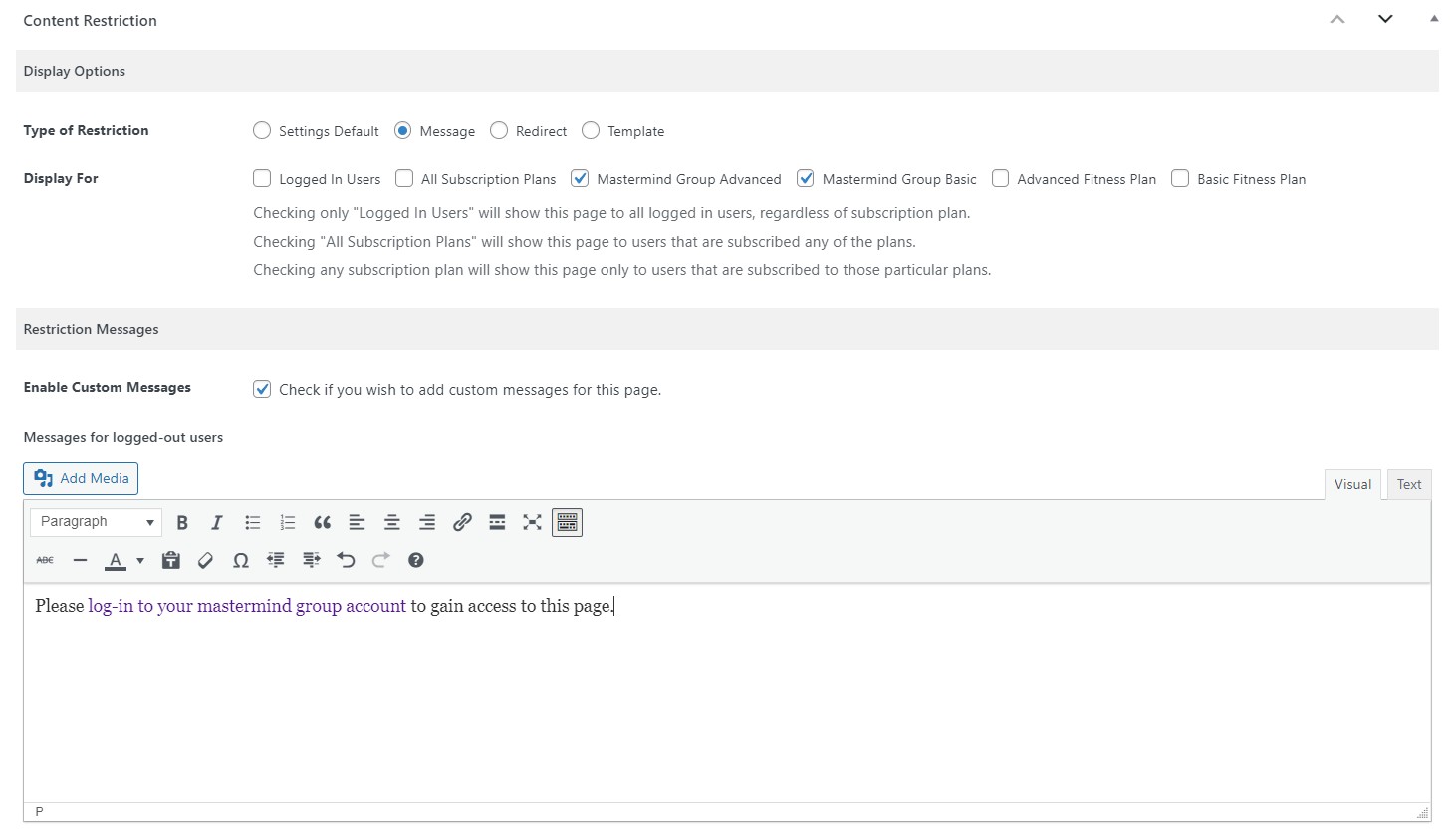Click the P element path indicator

pyautogui.click(x=40, y=812)
